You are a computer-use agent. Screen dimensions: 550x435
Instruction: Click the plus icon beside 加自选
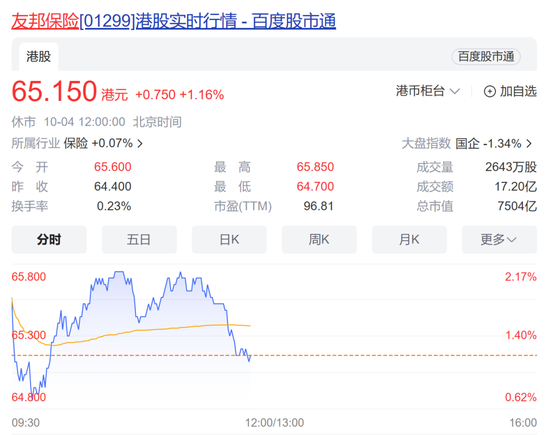[x=490, y=92]
